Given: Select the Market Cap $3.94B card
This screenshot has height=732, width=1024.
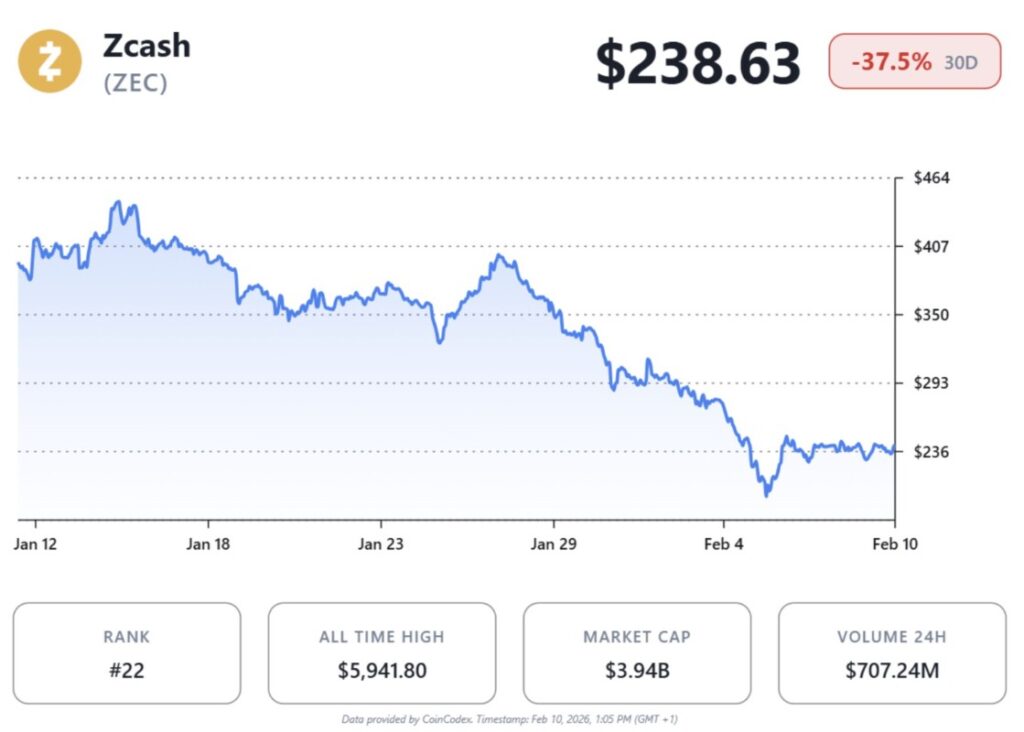Looking at the screenshot, I should (636, 653).
